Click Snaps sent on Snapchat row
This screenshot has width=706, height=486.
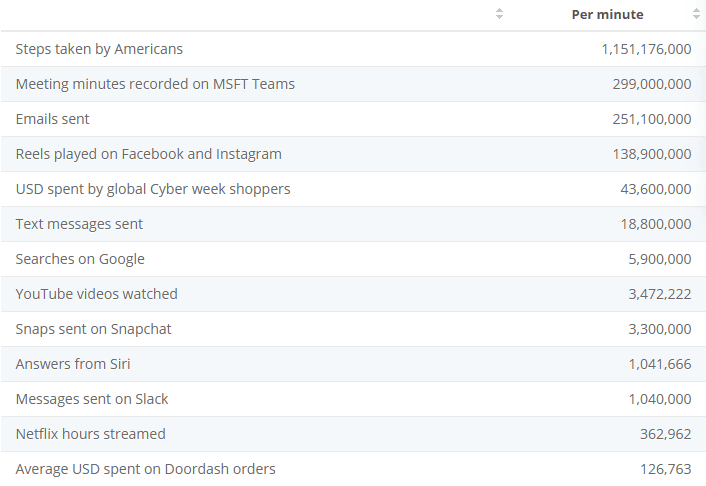click(353, 329)
